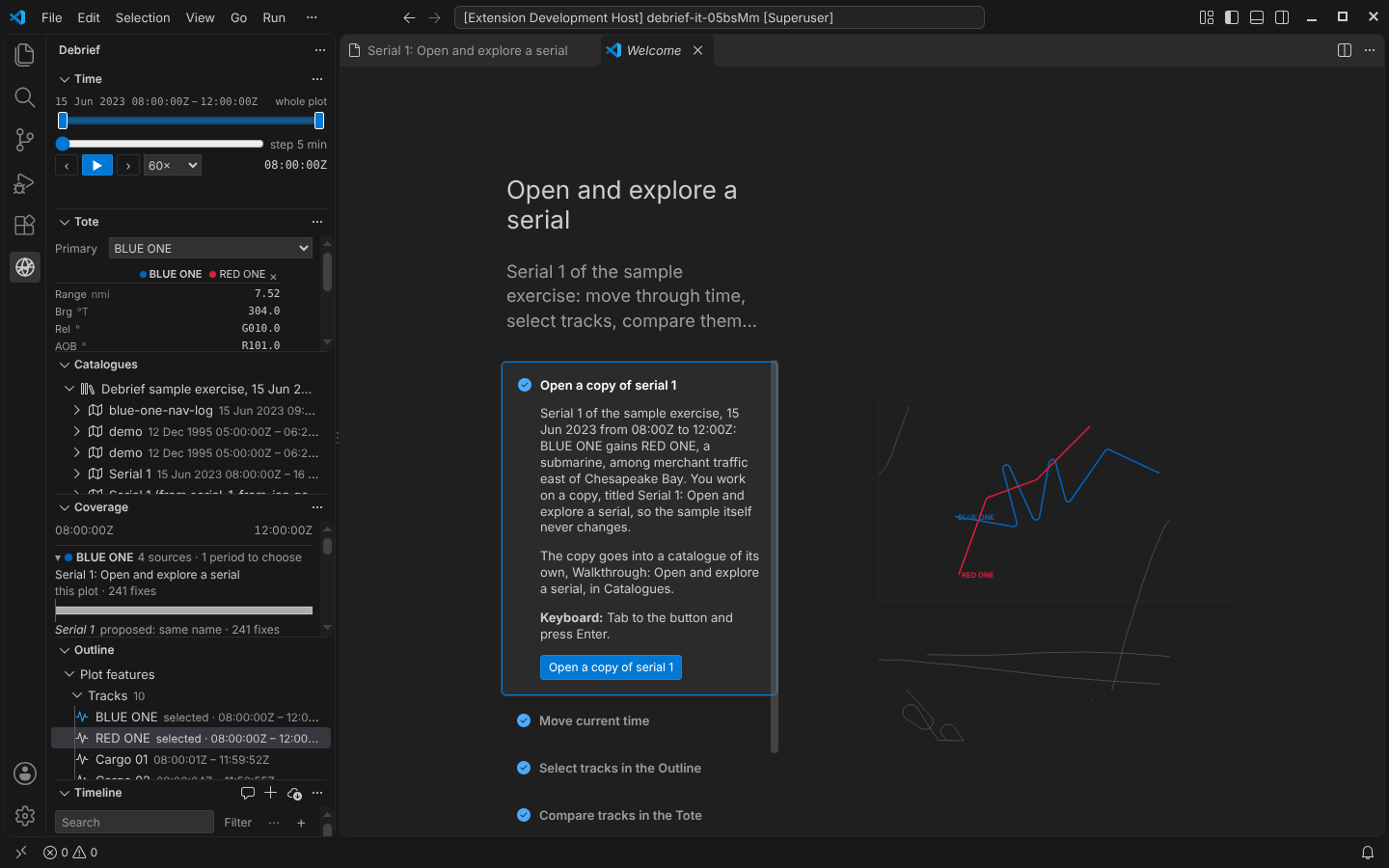The width and height of the screenshot is (1389, 868).
Task: Open the Coverage section ellipsis menu
Action: (x=317, y=507)
